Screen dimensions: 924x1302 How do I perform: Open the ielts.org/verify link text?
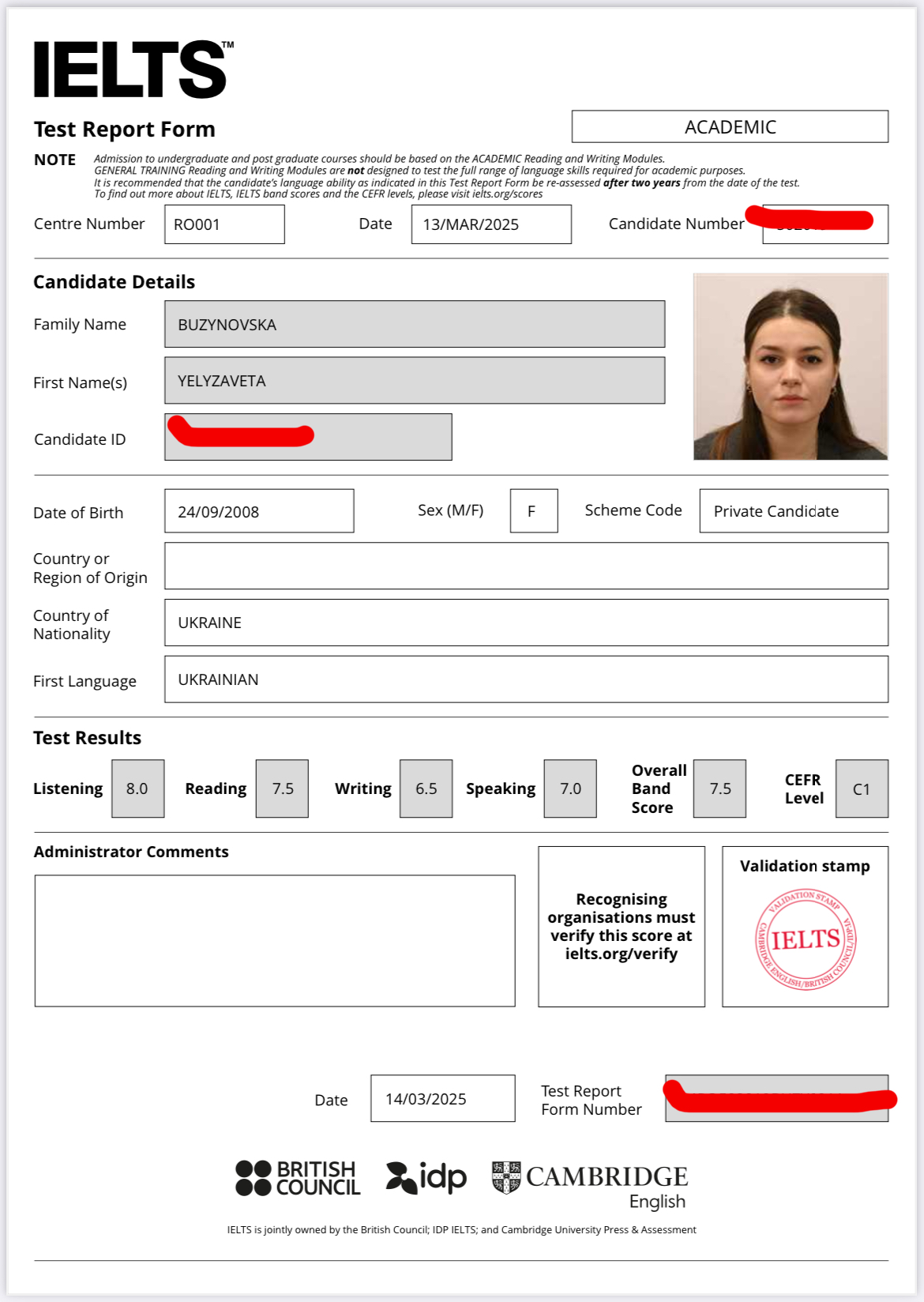pyautogui.click(x=622, y=954)
